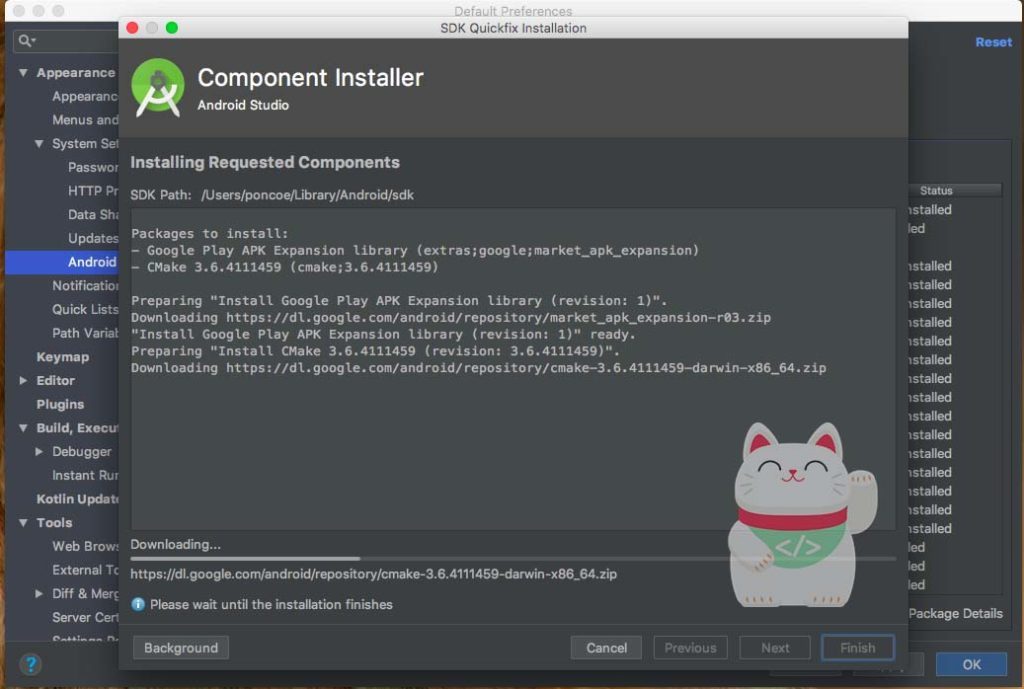This screenshot has height=689, width=1024.
Task: Collapse the Tools section
Action: (x=24, y=522)
